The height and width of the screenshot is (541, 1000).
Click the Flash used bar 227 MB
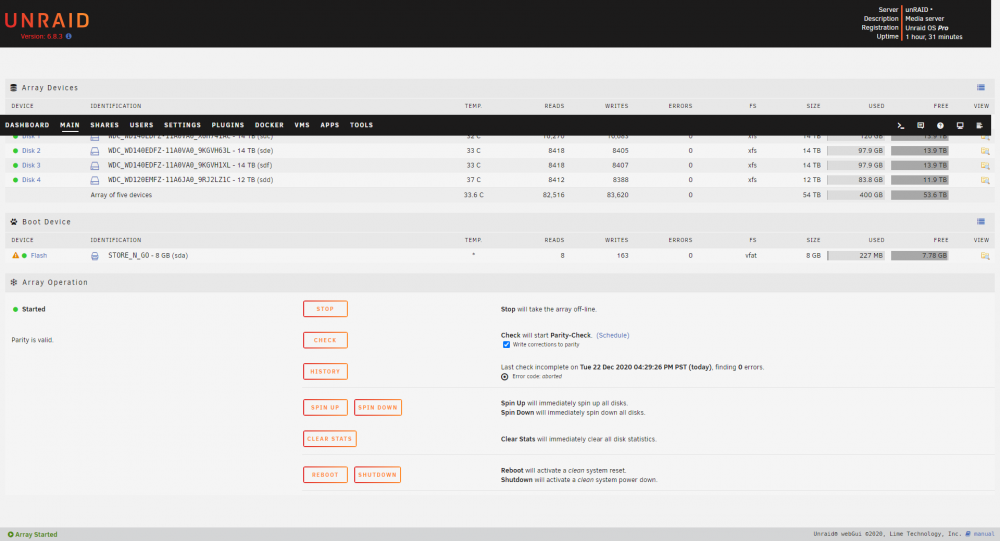tap(856, 256)
